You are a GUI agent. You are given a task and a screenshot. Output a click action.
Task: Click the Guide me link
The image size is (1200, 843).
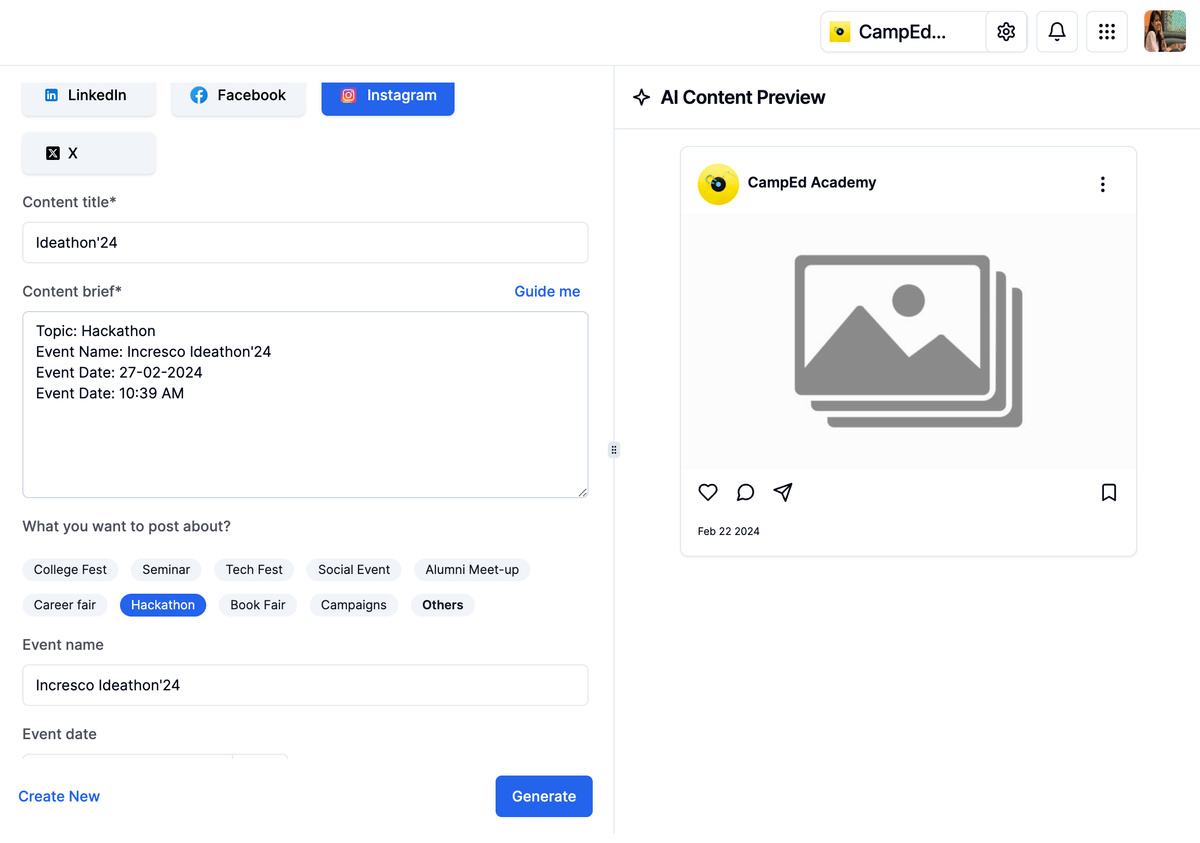point(547,292)
